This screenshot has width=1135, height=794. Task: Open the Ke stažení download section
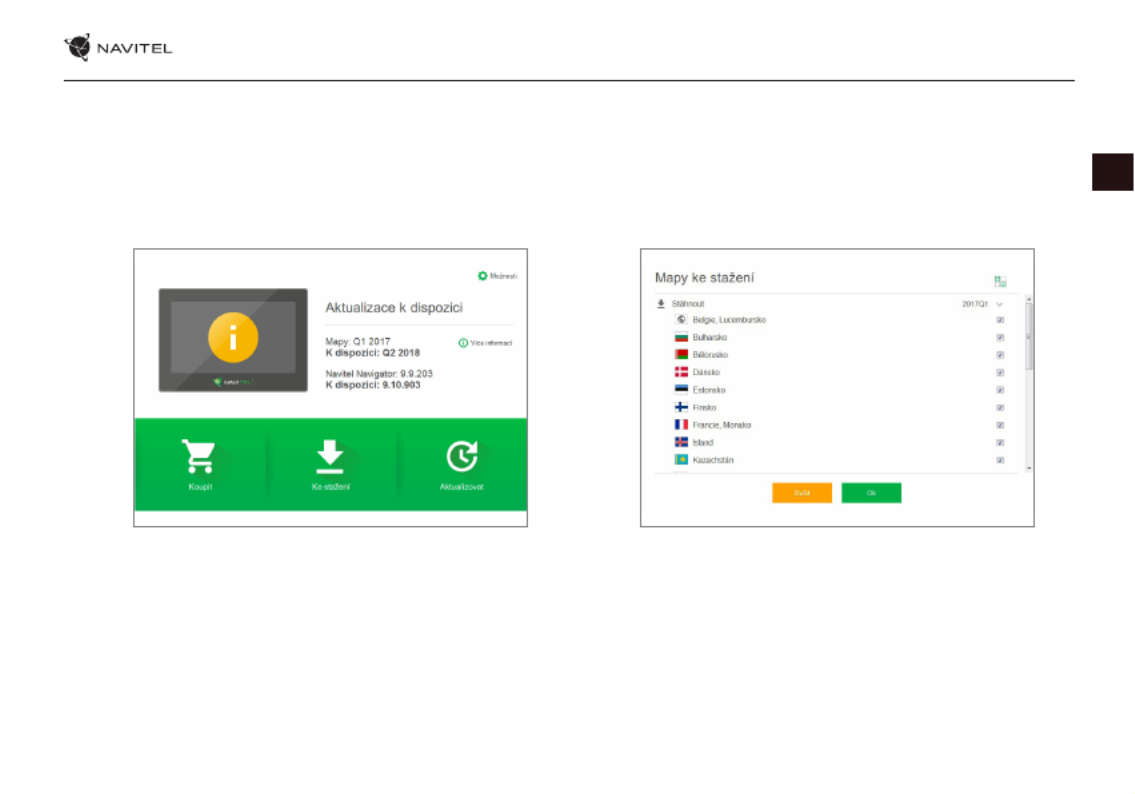coord(331,465)
